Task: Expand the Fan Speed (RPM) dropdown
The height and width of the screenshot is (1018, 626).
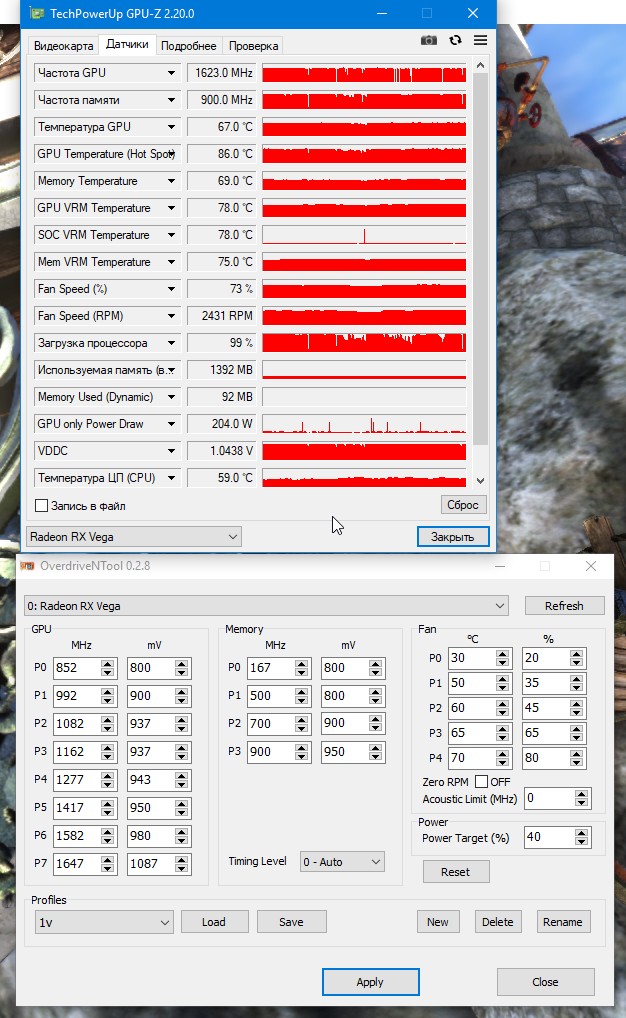Action: 171,316
